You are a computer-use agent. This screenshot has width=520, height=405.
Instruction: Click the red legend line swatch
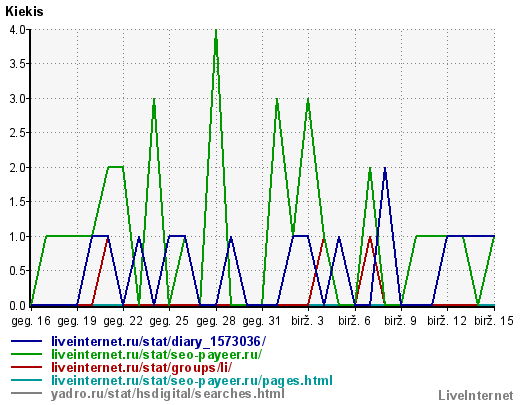coord(26,367)
